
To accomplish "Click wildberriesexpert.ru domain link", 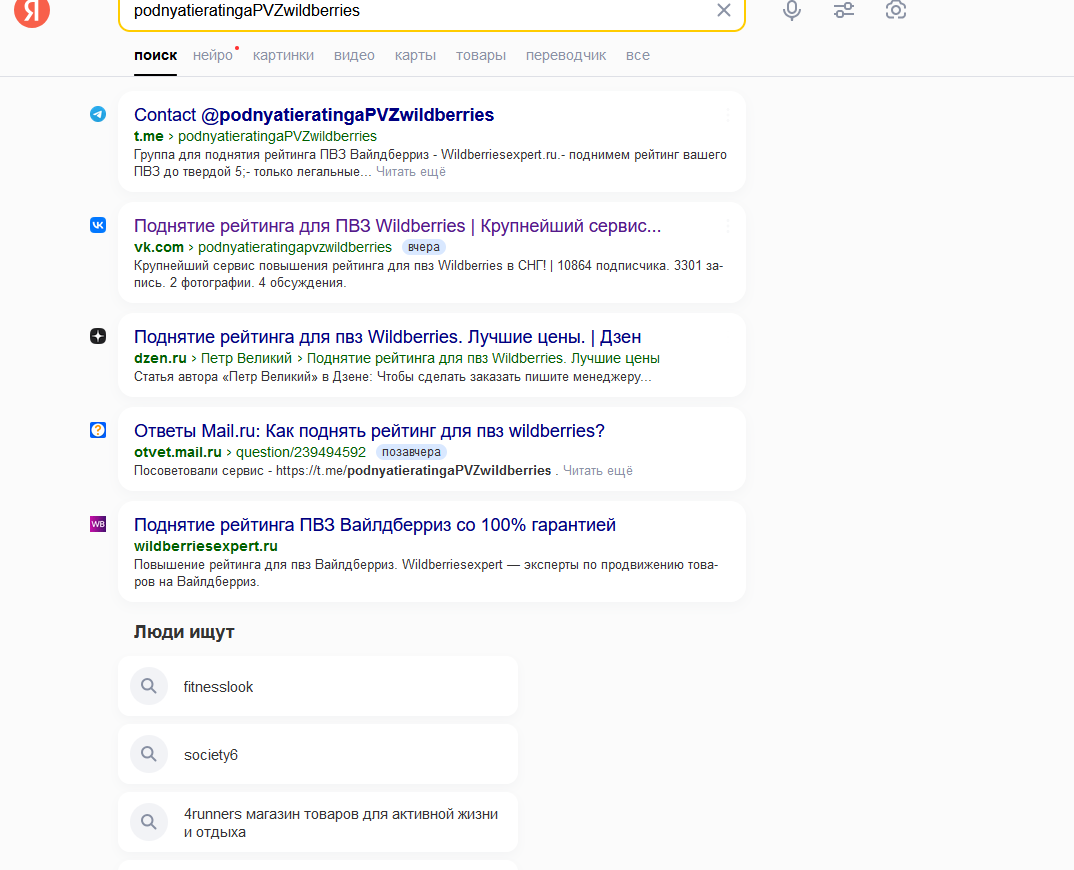I will tap(205, 546).
